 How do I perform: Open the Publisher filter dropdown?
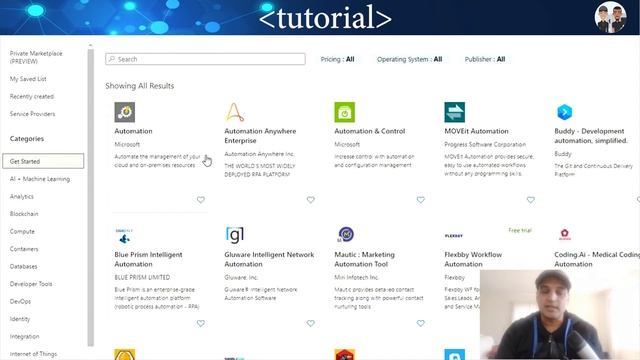485,59
